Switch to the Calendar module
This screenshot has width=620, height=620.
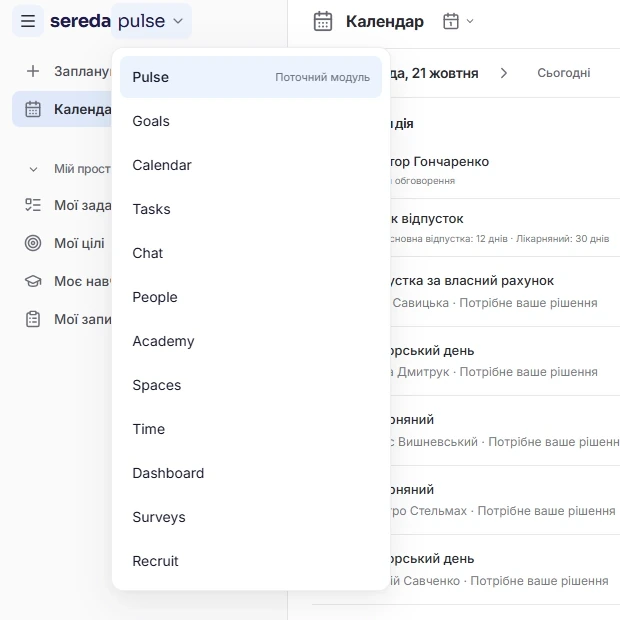tap(251, 165)
